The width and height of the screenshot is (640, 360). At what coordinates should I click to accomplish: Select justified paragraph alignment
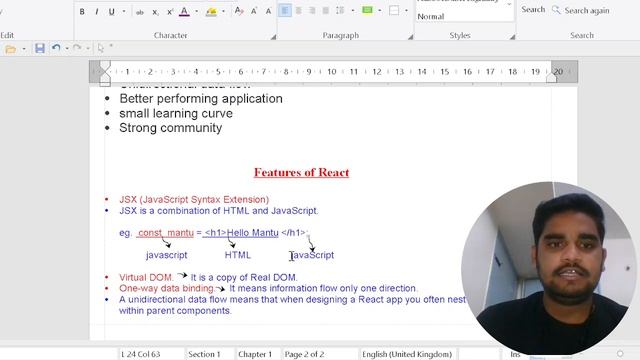(x=326, y=10)
